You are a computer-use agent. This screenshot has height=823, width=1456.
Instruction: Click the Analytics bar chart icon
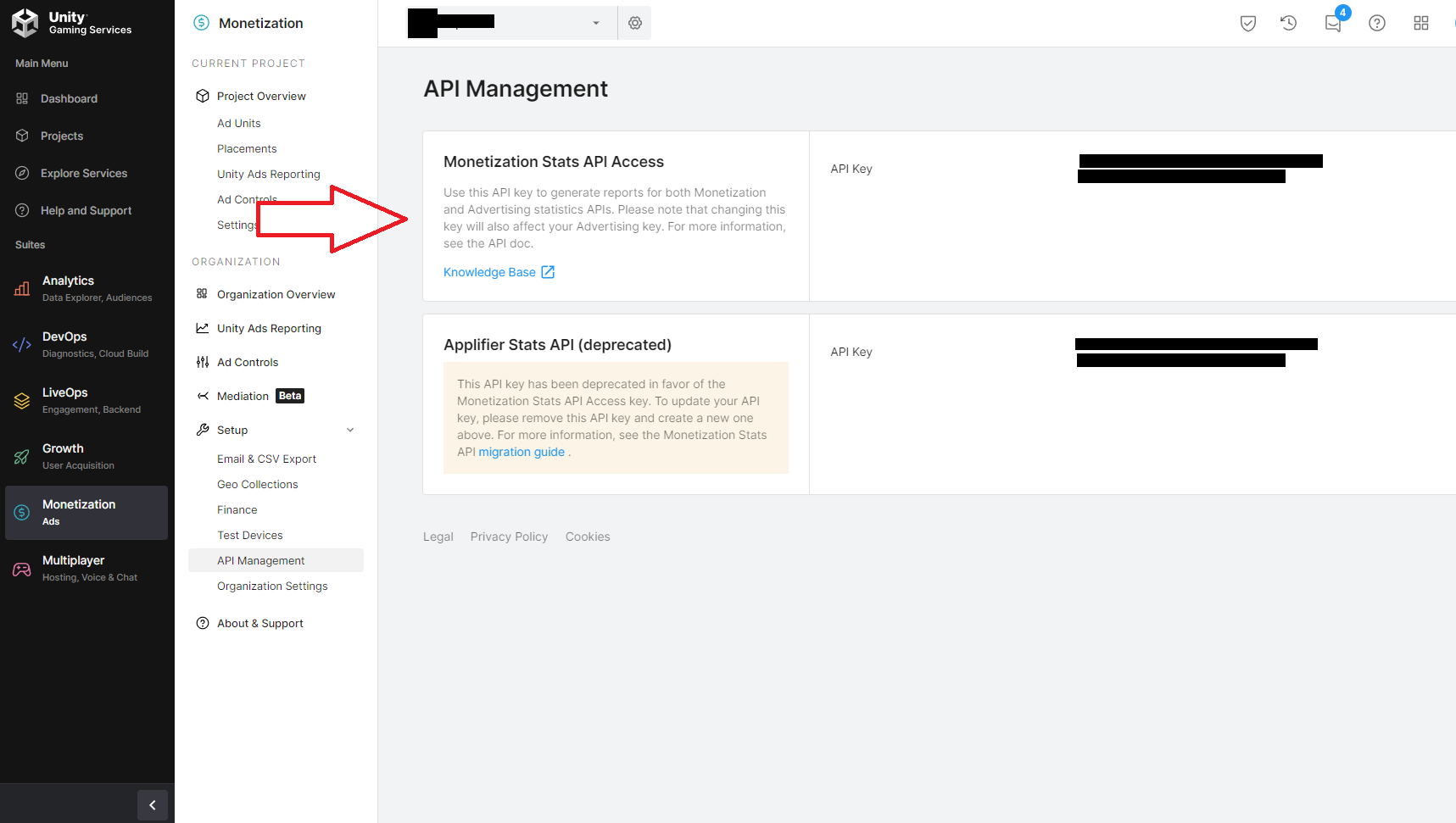(22, 288)
